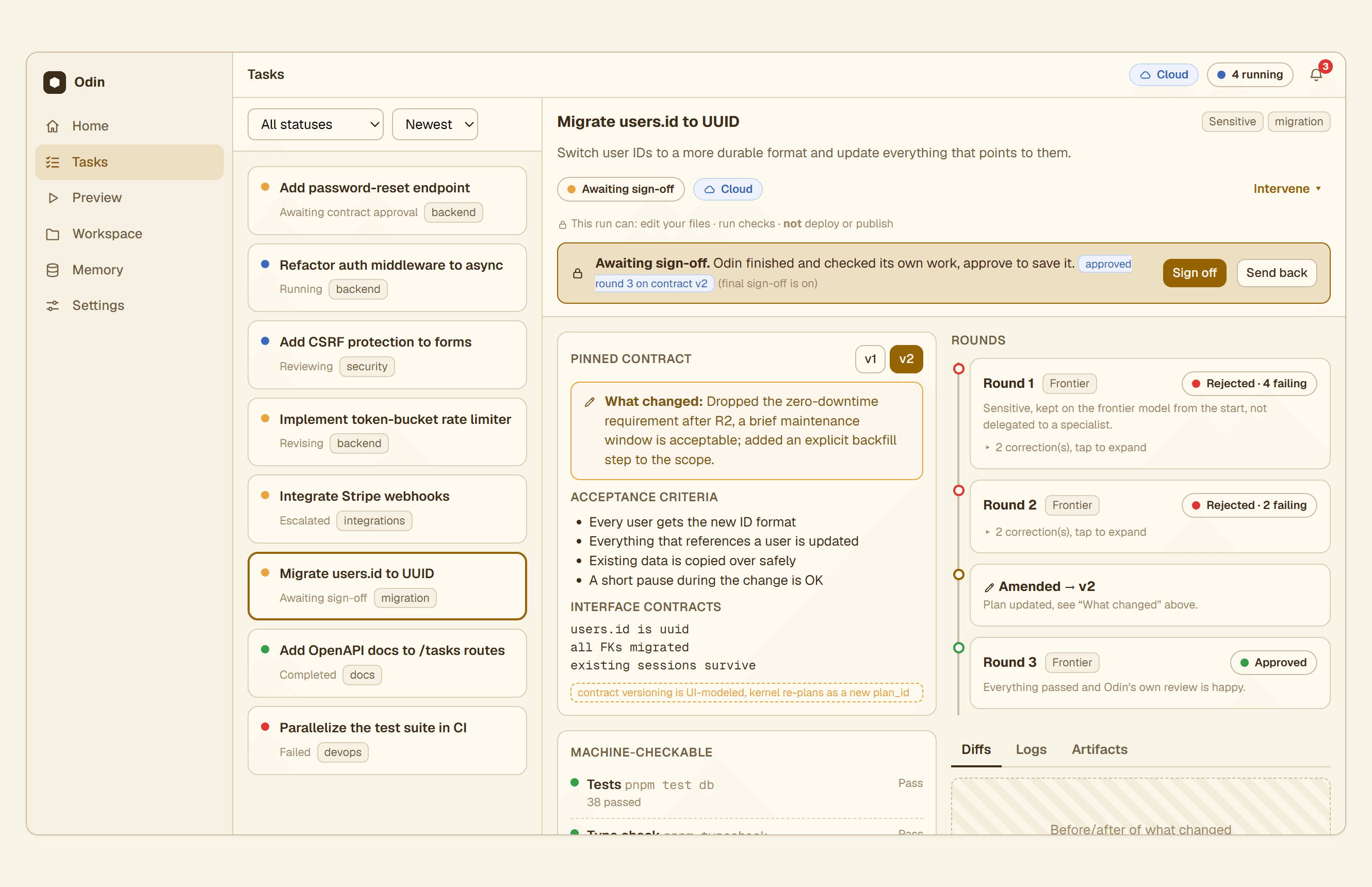
Task: Click the Rejected 4 failing badge
Action: tap(1249, 384)
